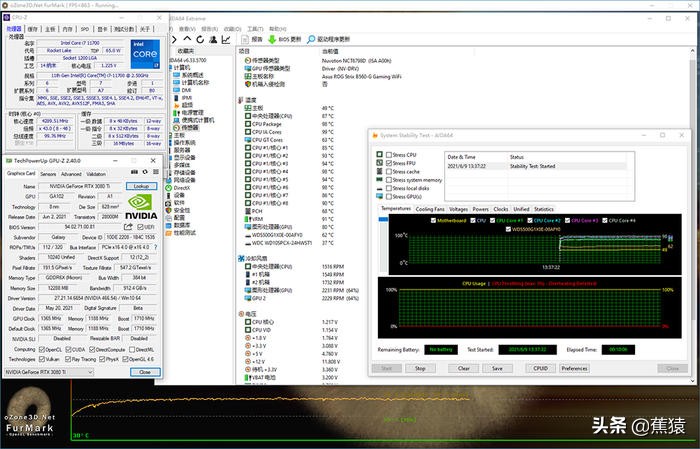Image resolution: width=700 pixels, height=449 pixels.
Task: Enable the Stress system memory checkbox
Action: coord(389,180)
